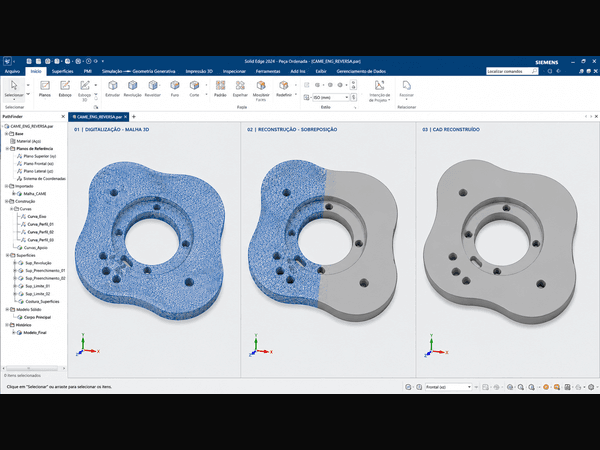The height and width of the screenshot is (450, 600).
Task: Start a new Esboço sketch
Action: click(x=65, y=88)
